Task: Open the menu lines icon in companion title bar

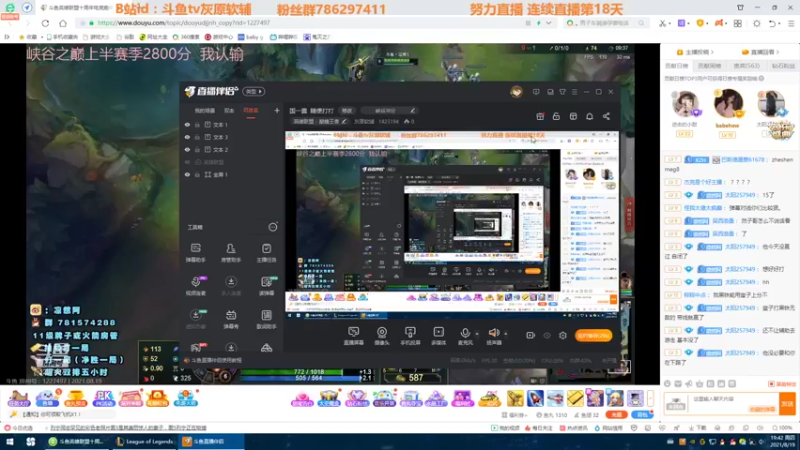Action: pos(574,92)
